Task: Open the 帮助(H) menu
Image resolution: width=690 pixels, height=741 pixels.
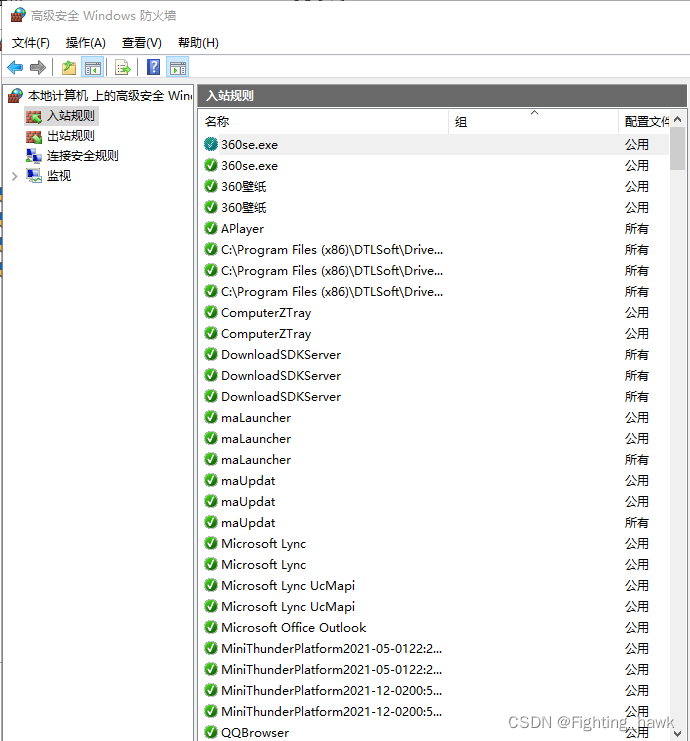Action: tap(198, 43)
